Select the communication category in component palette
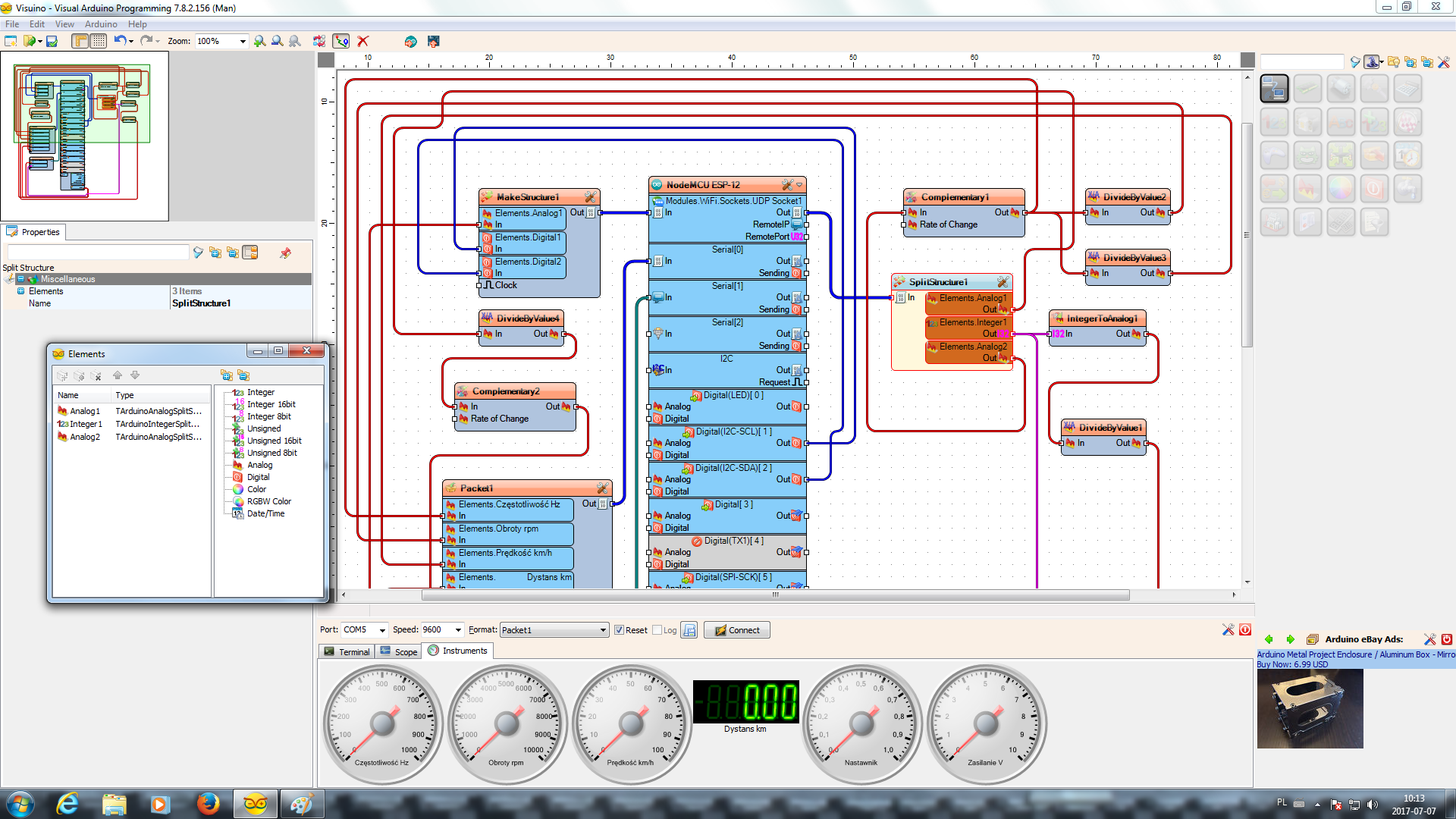Viewport: 1456px width, 819px height. (1274, 89)
